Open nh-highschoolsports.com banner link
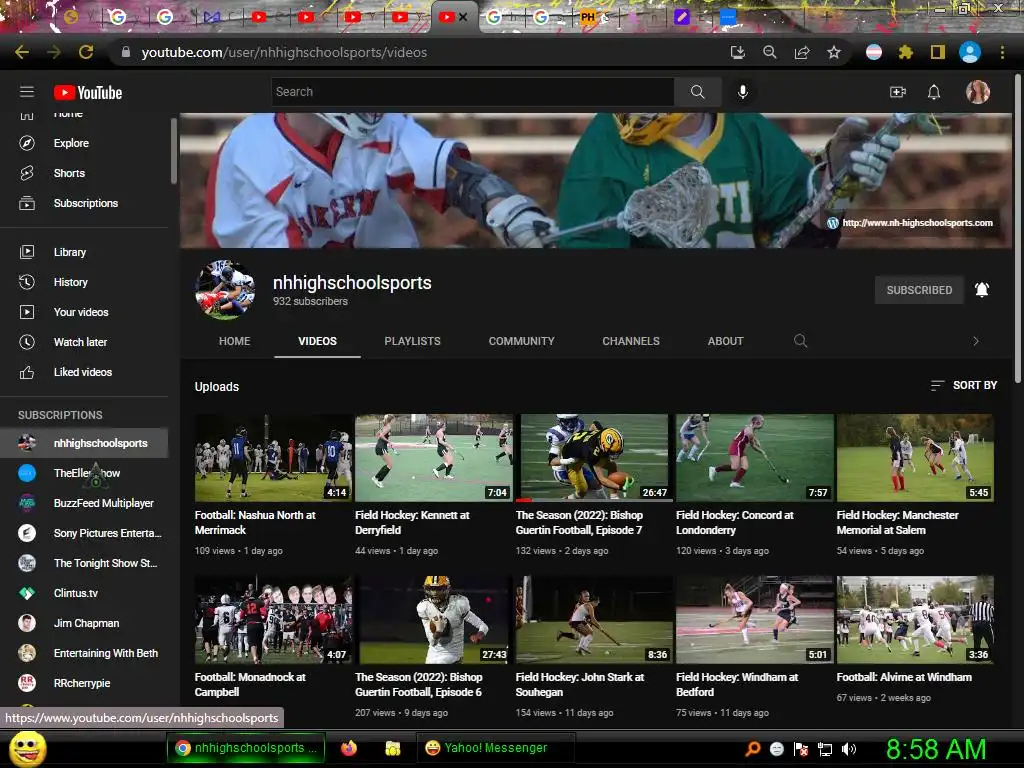The width and height of the screenshot is (1024, 768). pyautogui.click(x=910, y=223)
